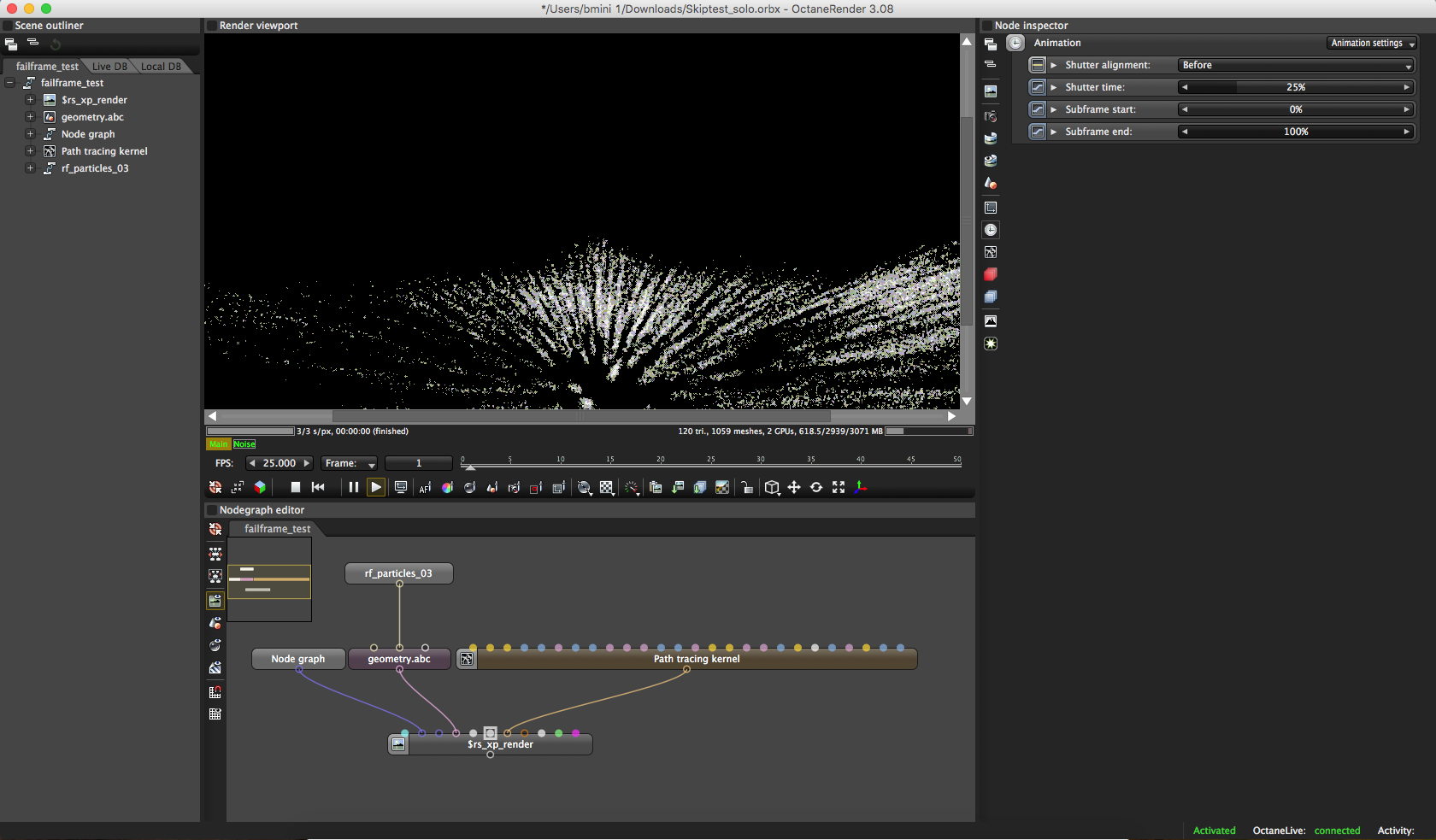Click the nodegraph minimap thumbnail
This screenshot has height=840, width=1436.
tap(269, 579)
